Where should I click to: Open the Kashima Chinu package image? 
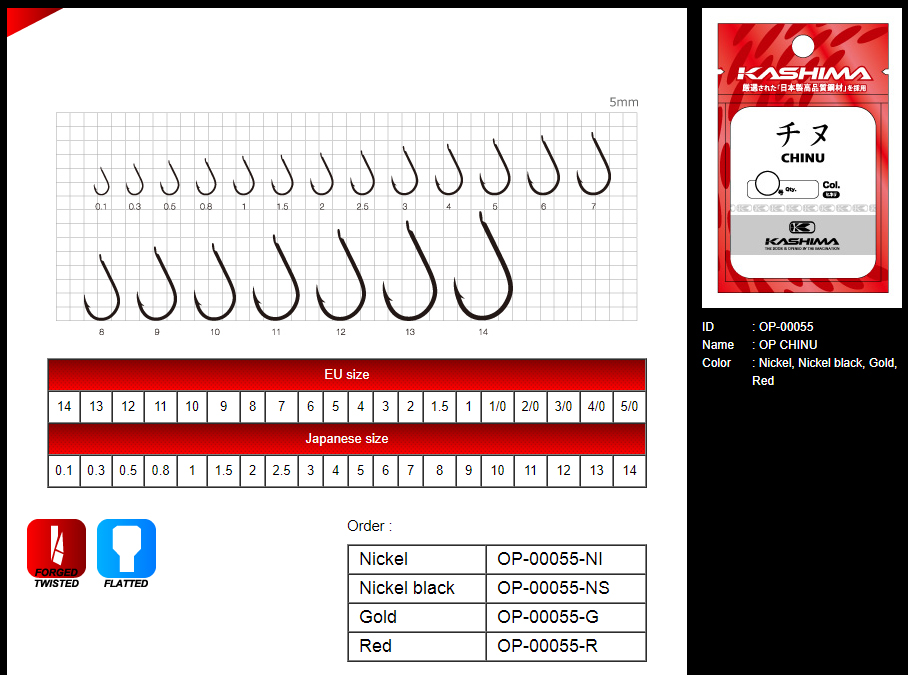801,158
